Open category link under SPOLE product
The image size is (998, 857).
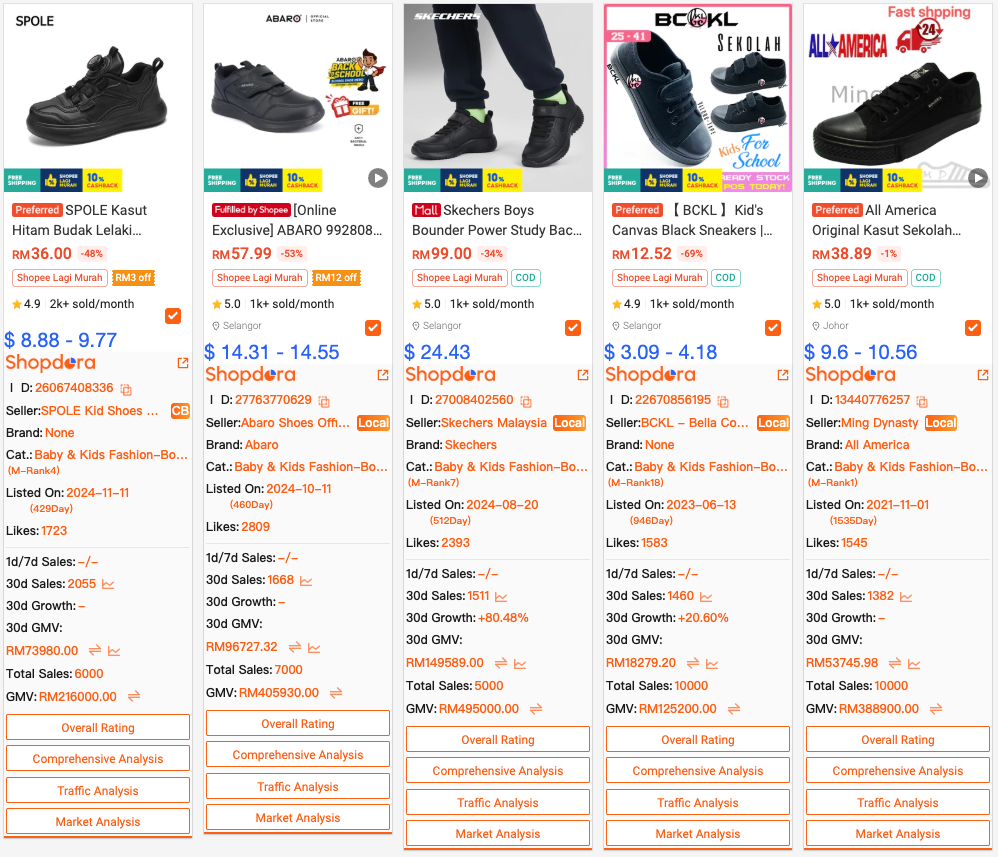(x=111, y=455)
